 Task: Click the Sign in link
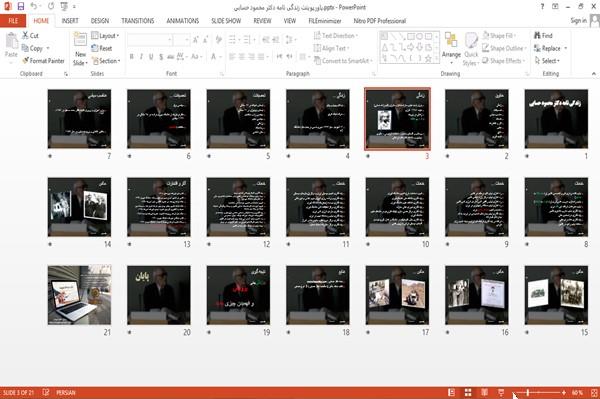point(578,20)
